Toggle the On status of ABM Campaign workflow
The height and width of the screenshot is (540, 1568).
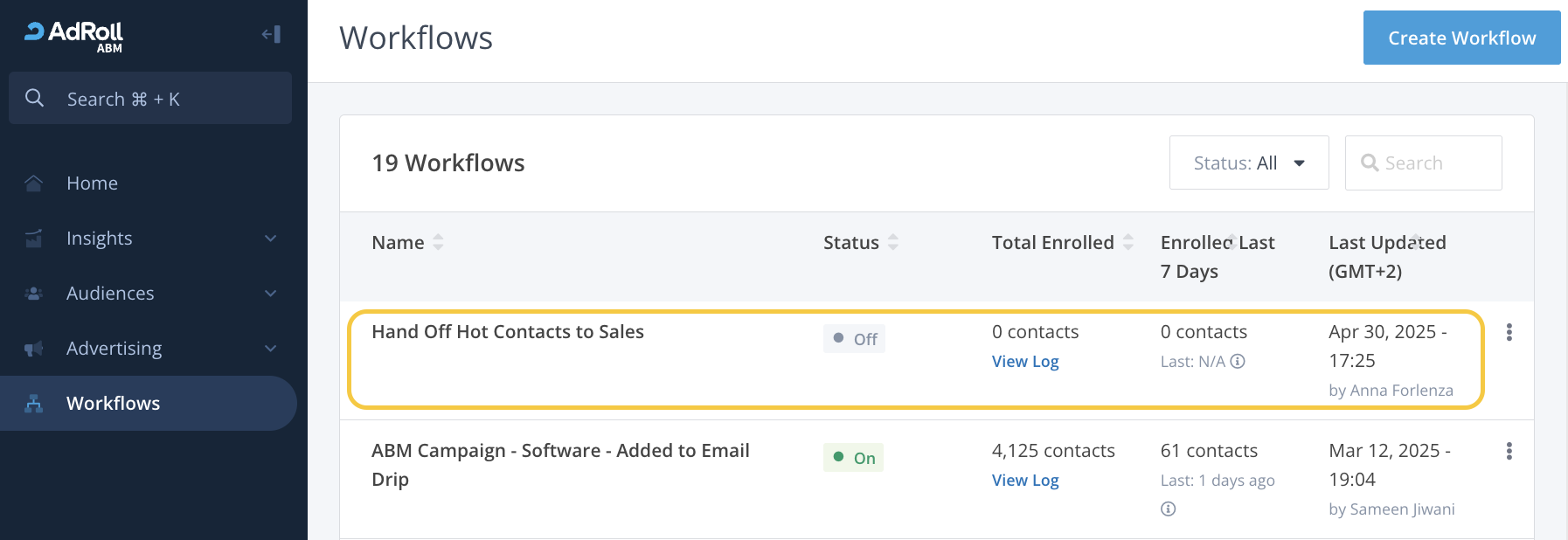[x=853, y=458]
